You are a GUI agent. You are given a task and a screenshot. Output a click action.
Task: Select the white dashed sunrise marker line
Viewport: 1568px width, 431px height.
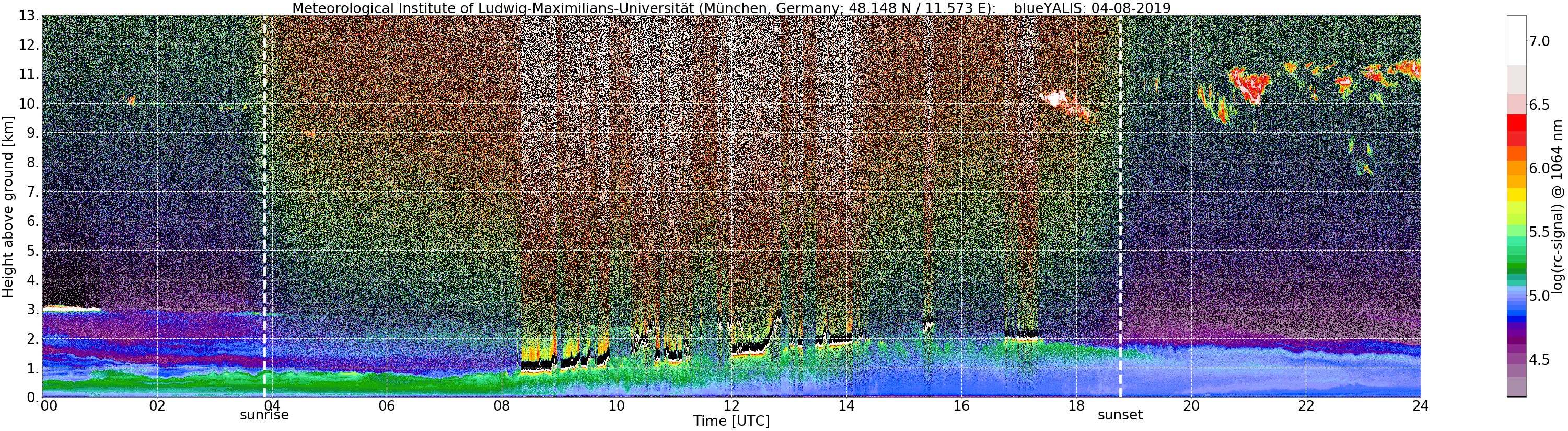click(x=264, y=206)
